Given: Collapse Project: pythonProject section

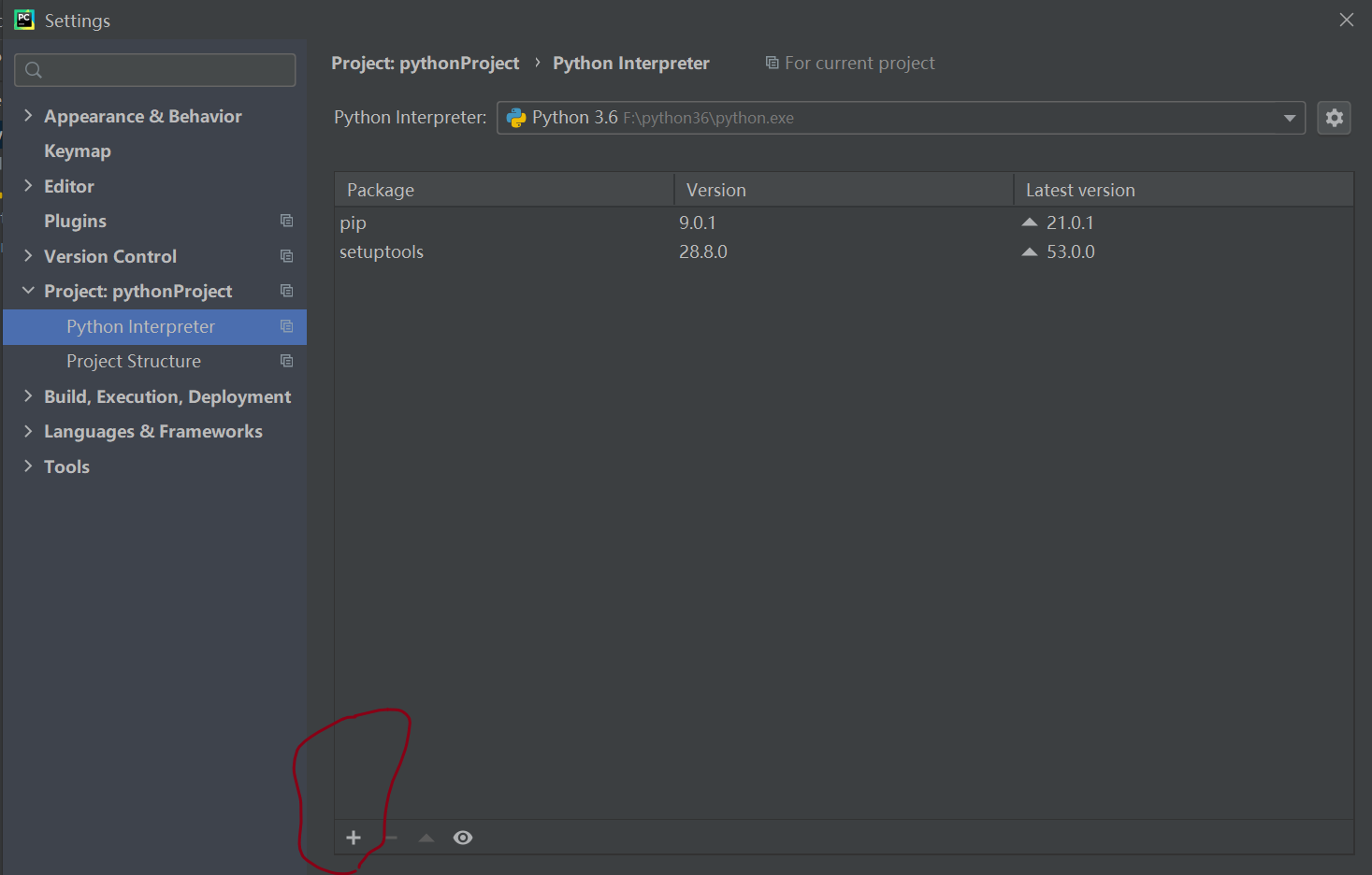Looking at the screenshot, I should [x=28, y=291].
